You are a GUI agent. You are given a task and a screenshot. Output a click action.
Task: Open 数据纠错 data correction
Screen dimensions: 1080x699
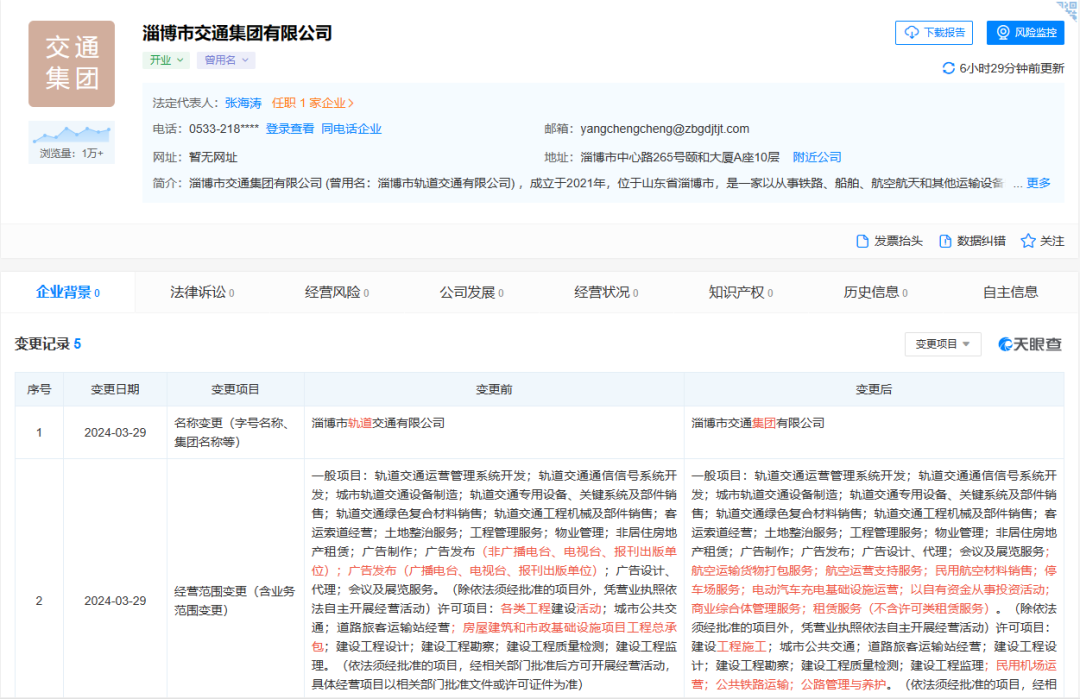click(975, 240)
